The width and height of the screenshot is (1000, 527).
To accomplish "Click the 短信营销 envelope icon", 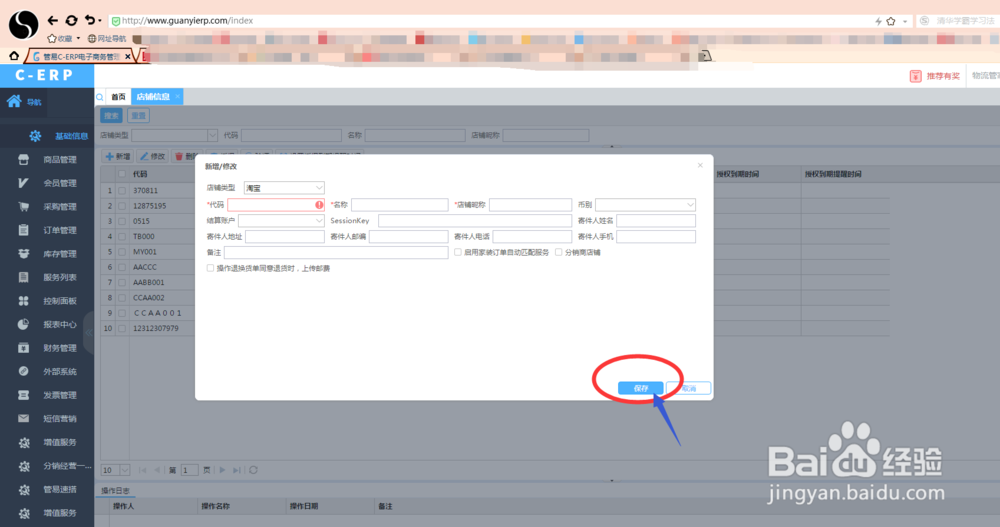I will (x=24, y=419).
